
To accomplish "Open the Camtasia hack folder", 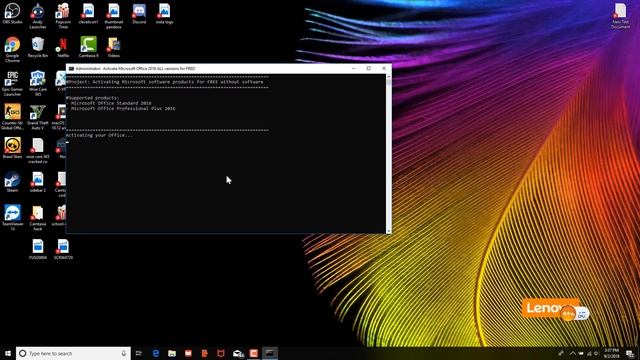I will (x=38, y=218).
